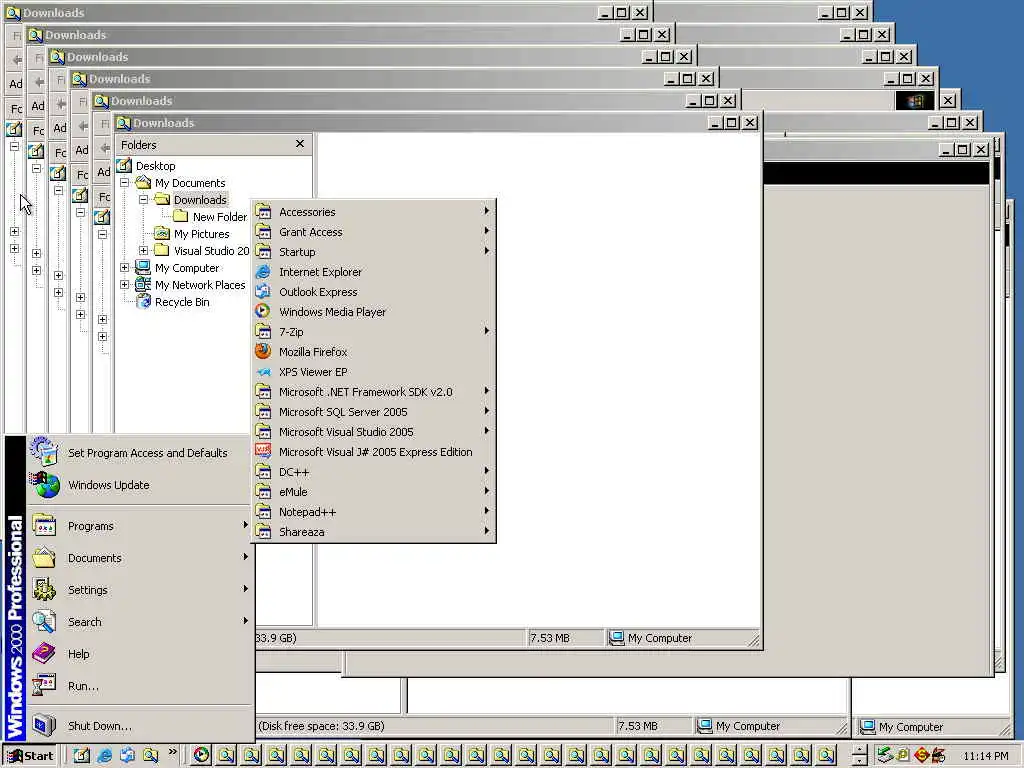Image resolution: width=1024 pixels, height=768 pixels.
Task: Click taskbar scroll up arrow beside tray
Action: (x=860, y=750)
